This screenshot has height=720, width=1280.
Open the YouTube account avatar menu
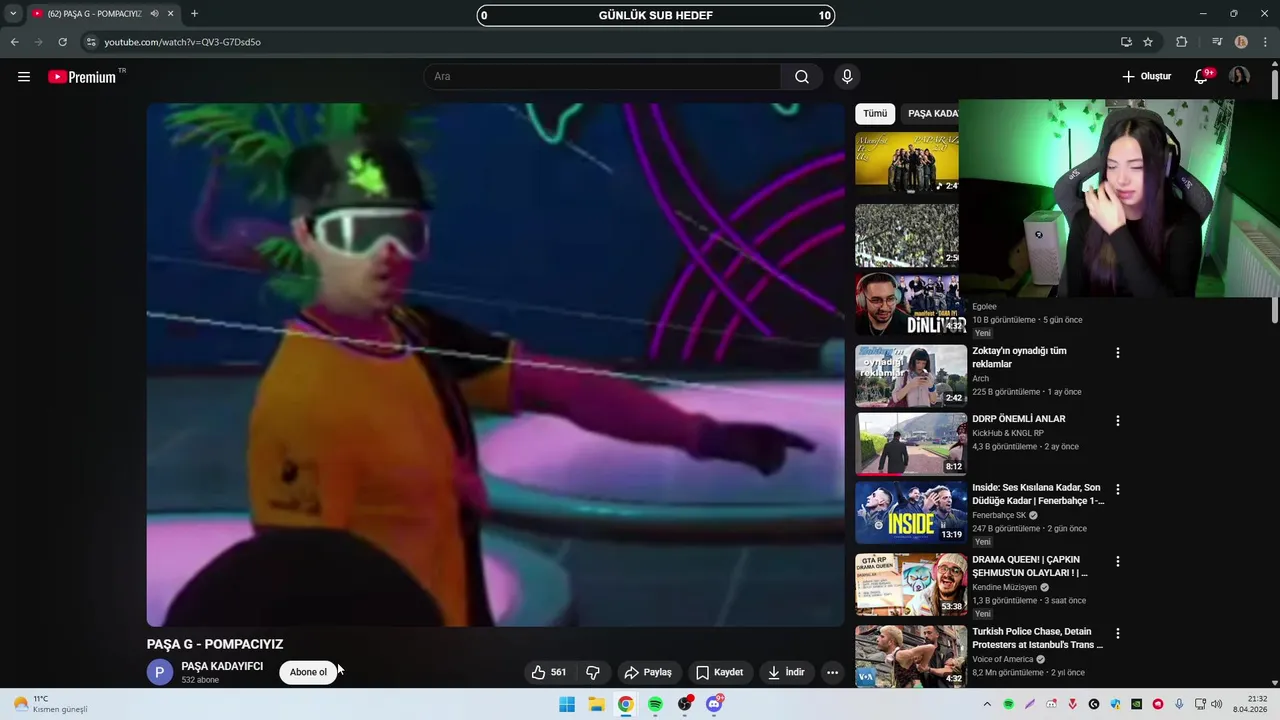(x=1239, y=77)
